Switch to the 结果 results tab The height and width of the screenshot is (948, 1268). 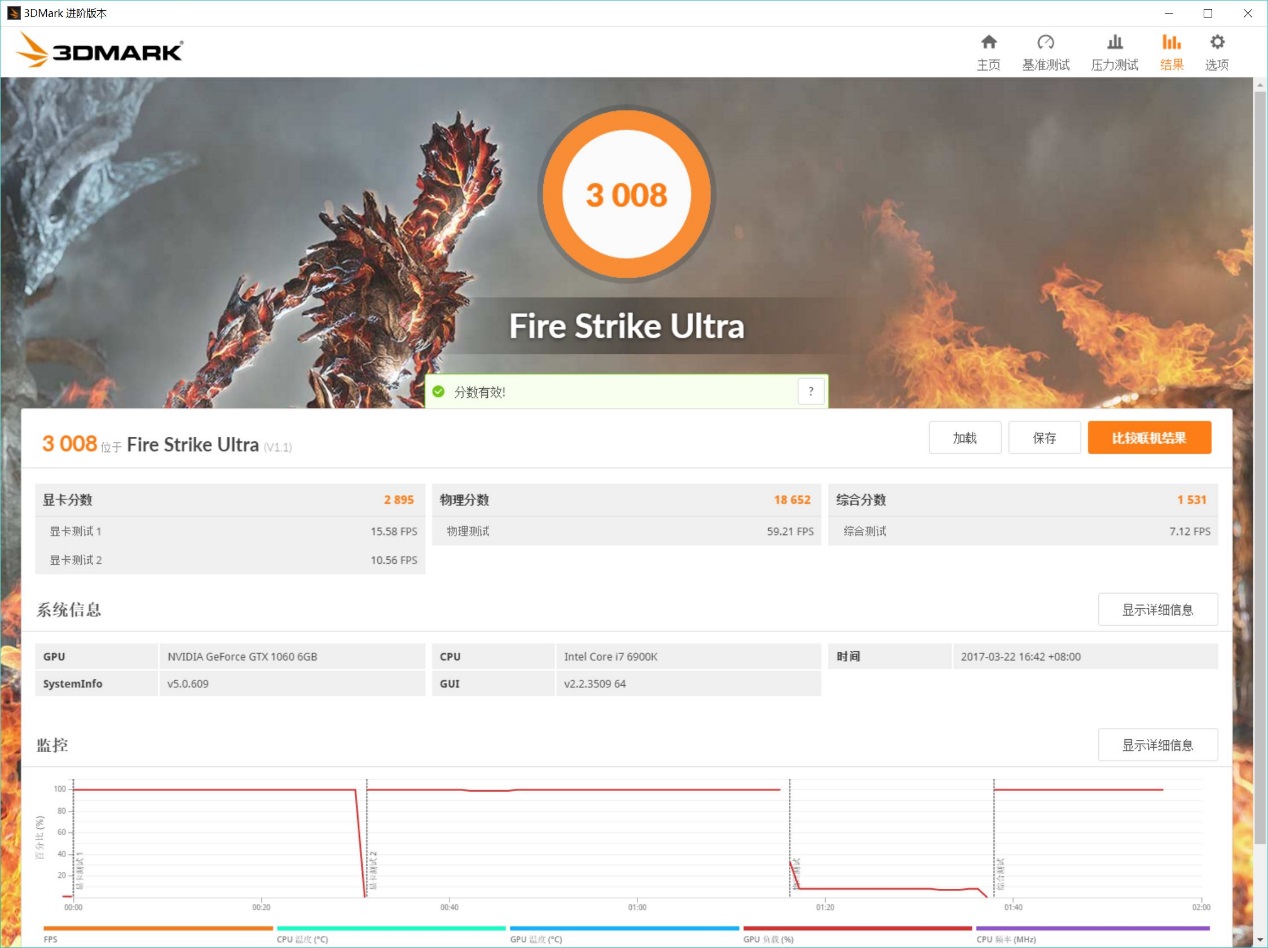coord(1171,52)
